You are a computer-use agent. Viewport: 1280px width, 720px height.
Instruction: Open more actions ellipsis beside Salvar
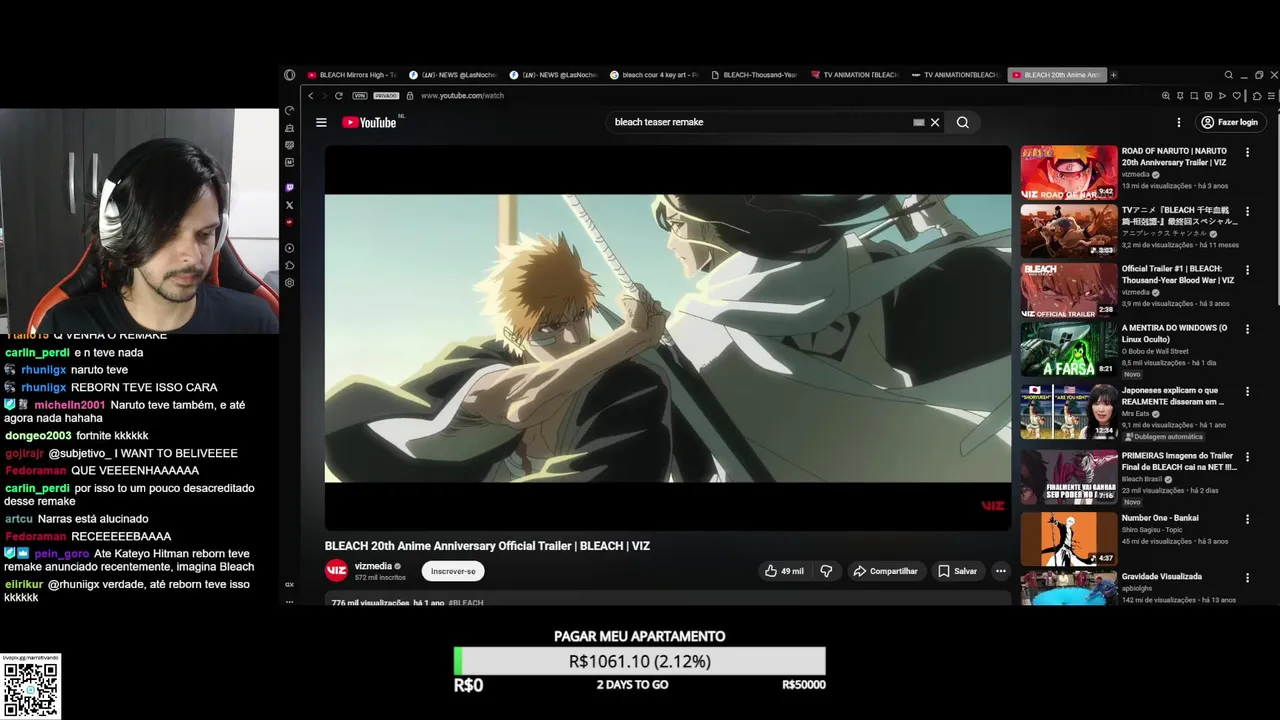pyautogui.click(x=1000, y=571)
